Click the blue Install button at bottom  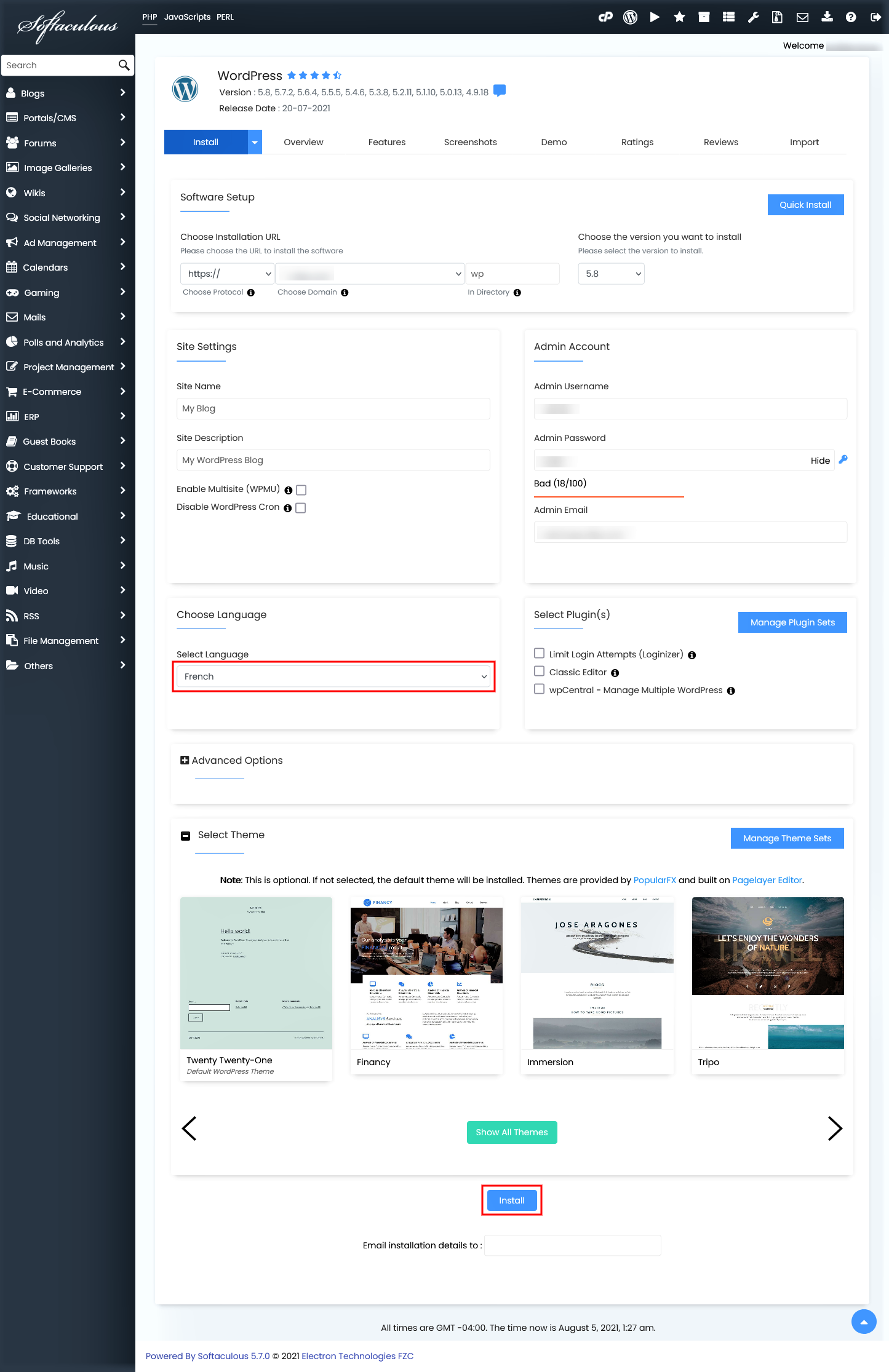click(x=512, y=1200)
